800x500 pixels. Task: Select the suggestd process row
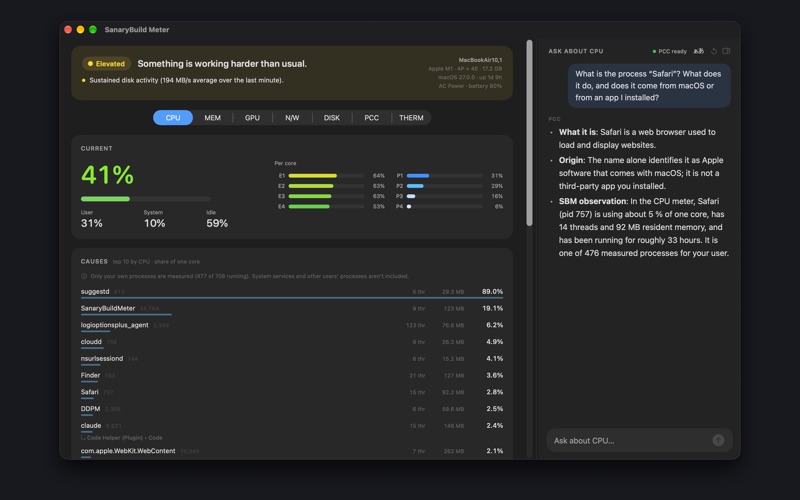coord(292,292)
